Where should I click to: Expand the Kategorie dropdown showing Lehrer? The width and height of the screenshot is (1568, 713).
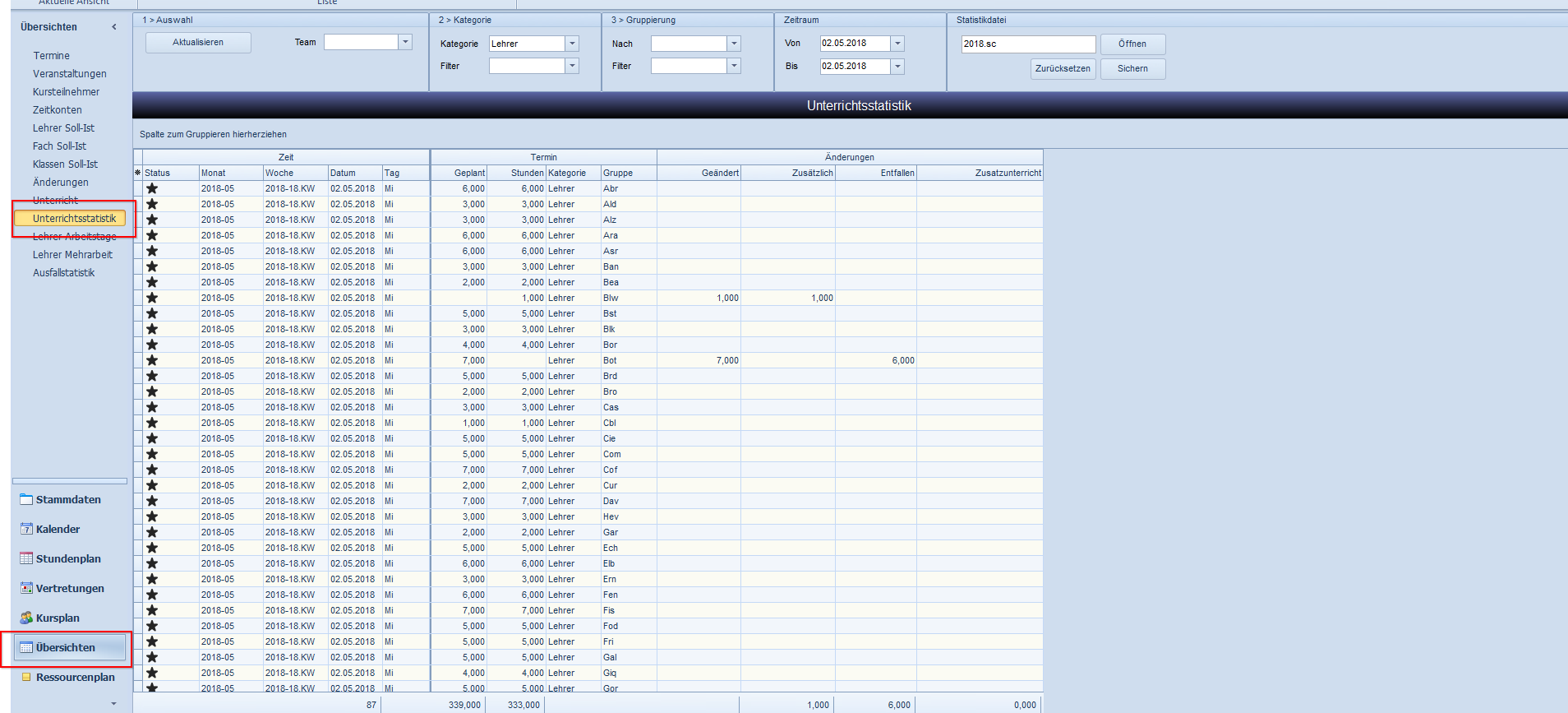pyautogui.click(x=572, y=44)
